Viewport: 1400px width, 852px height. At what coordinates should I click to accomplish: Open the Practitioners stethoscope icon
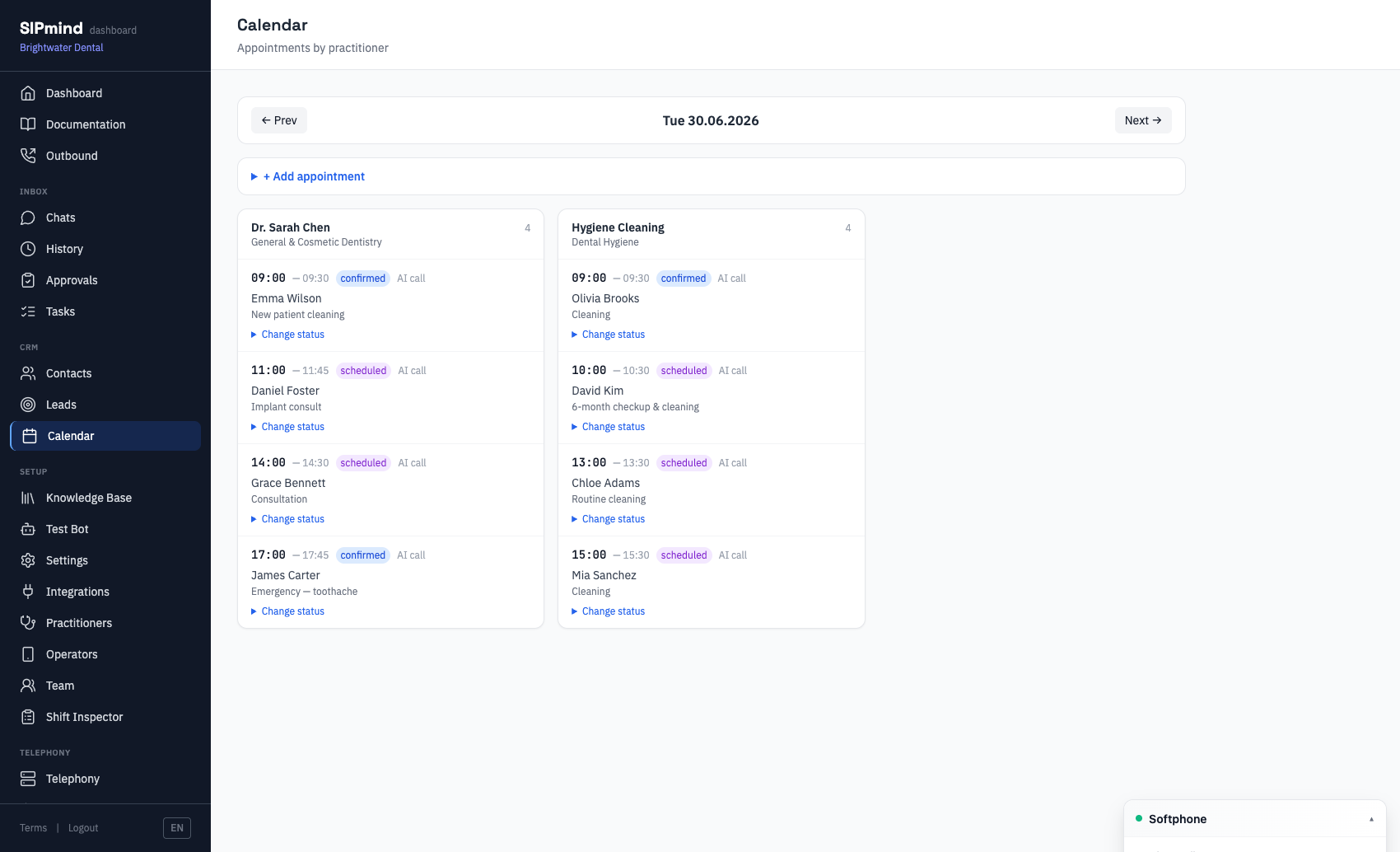[28, 623]
